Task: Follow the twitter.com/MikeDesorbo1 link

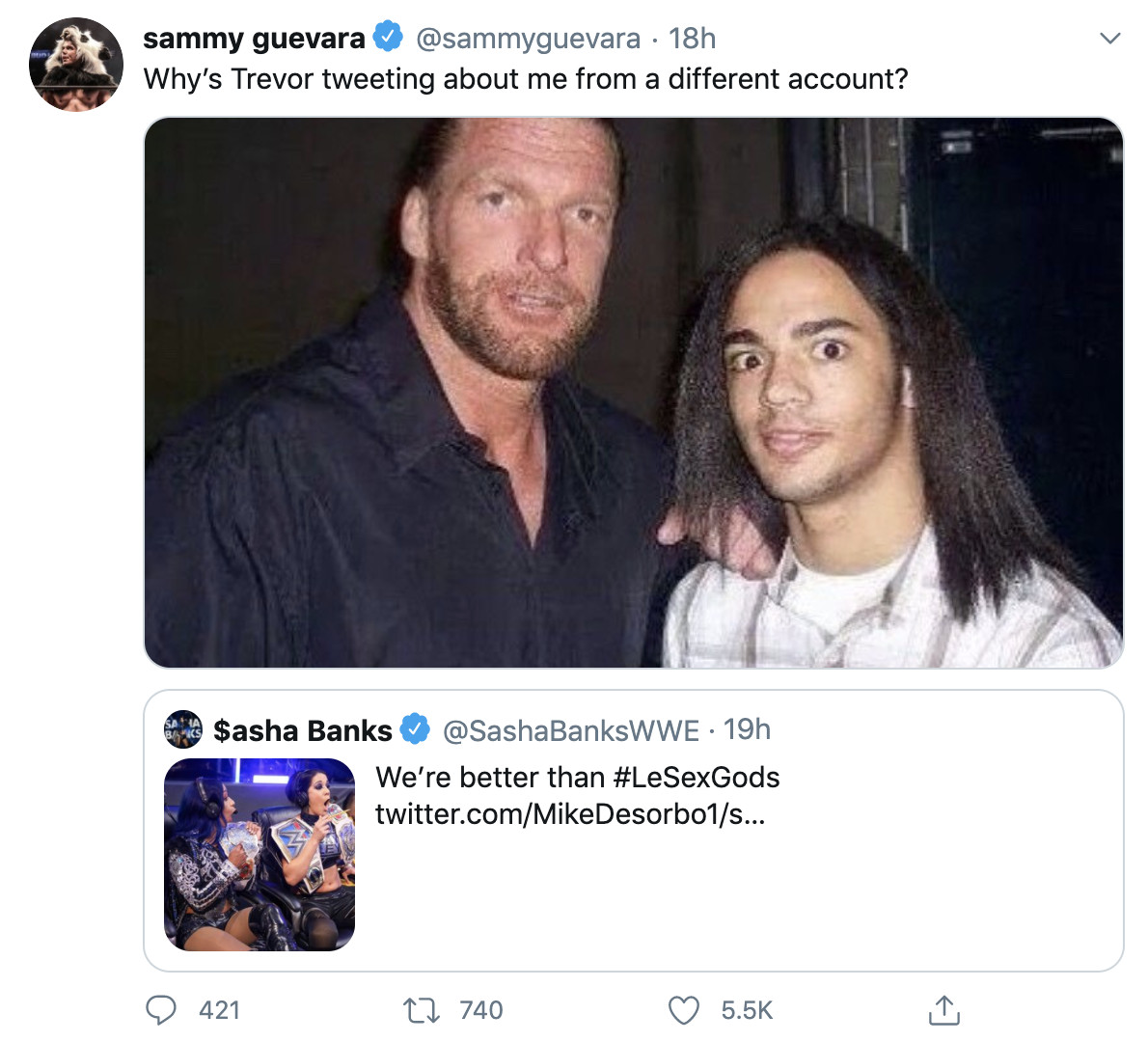Action: (569, 814)
